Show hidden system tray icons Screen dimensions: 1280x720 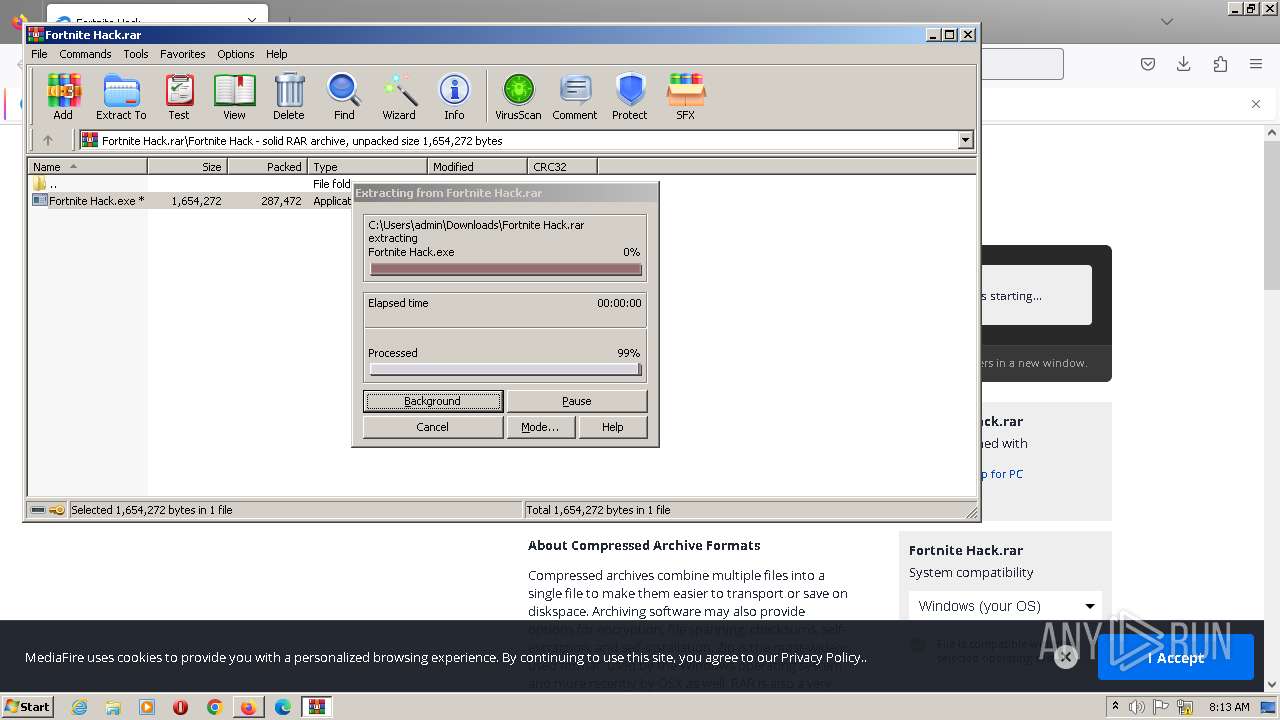1115,706
